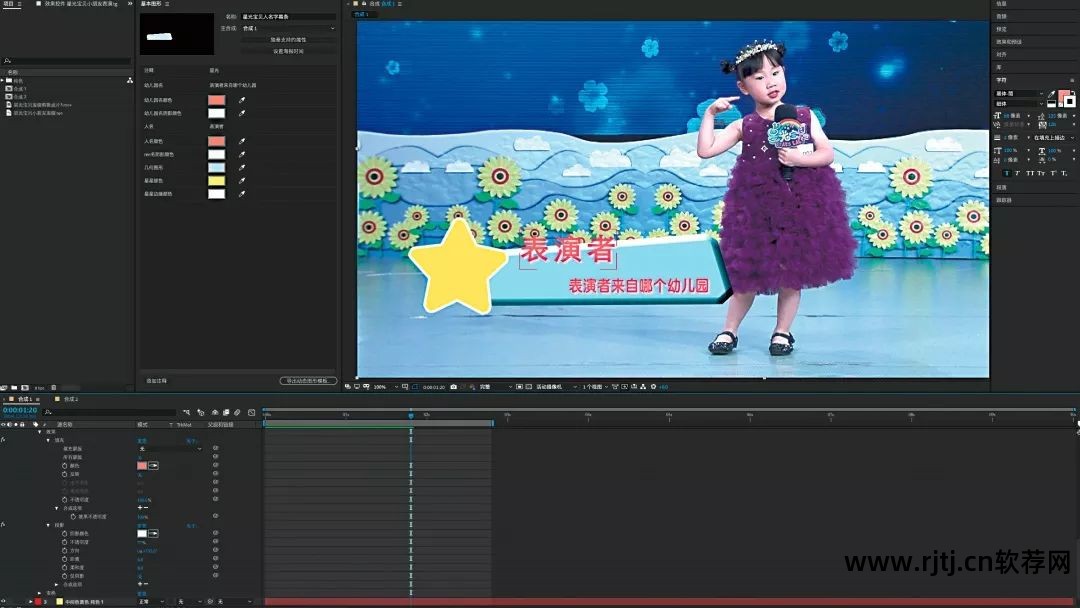
Task: Enable frame blending for the composition
Action: [x=201, y=412]
